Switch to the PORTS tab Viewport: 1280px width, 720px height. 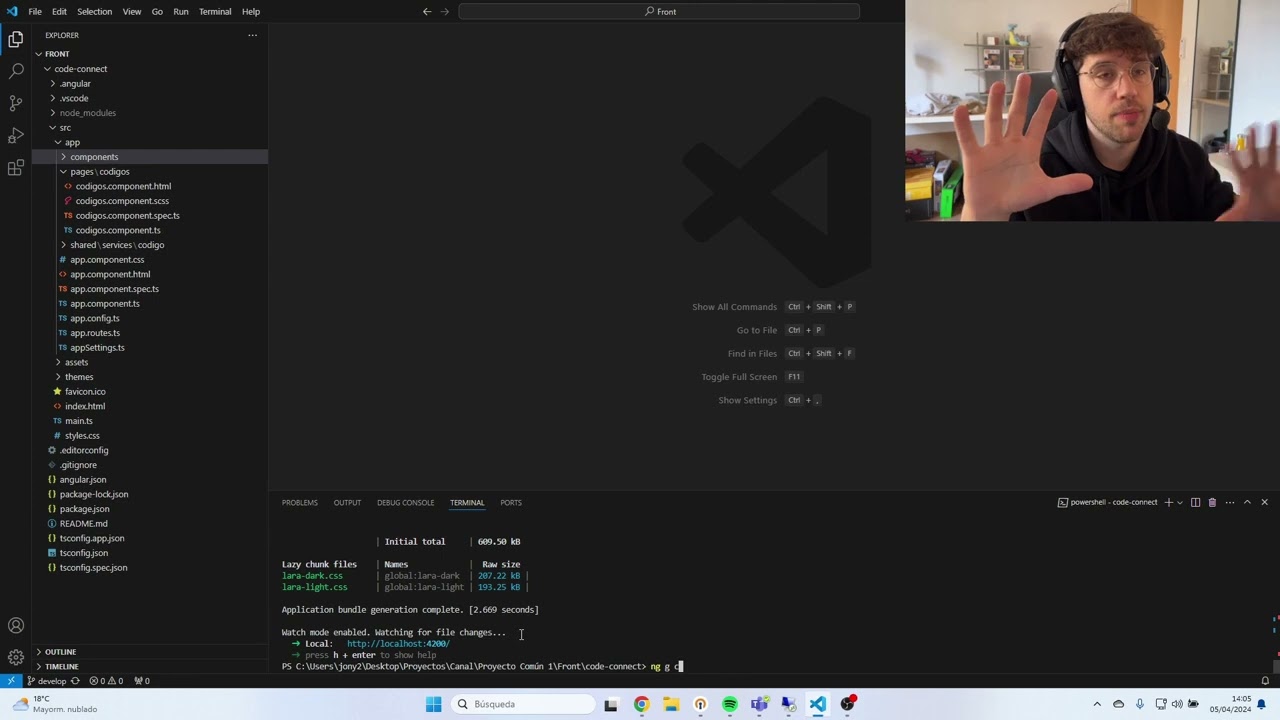pos(511,502)
